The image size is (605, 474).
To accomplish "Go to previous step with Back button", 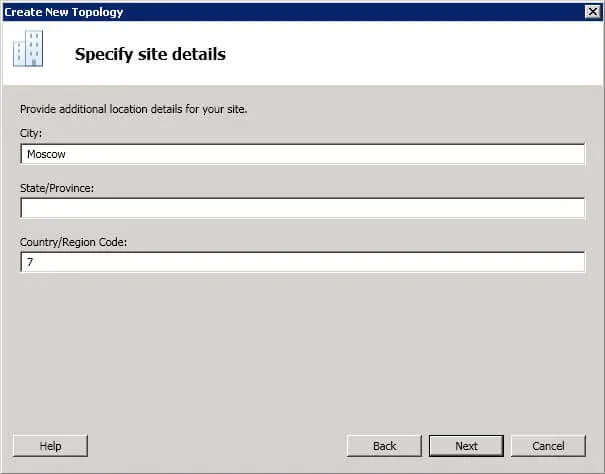I will click(384, 446).
